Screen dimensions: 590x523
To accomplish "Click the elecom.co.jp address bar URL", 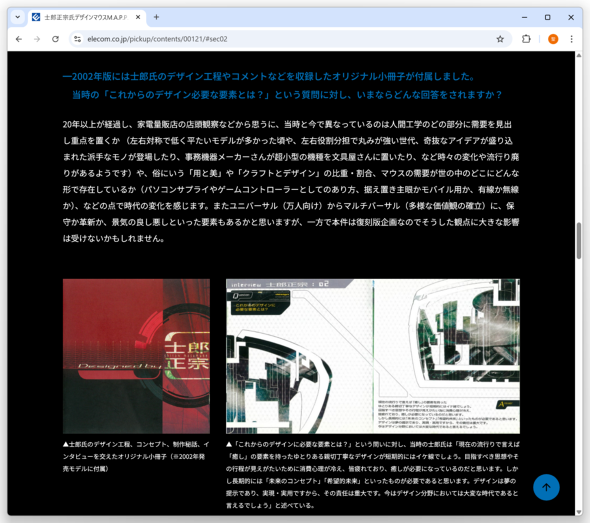I will [157, 39].
